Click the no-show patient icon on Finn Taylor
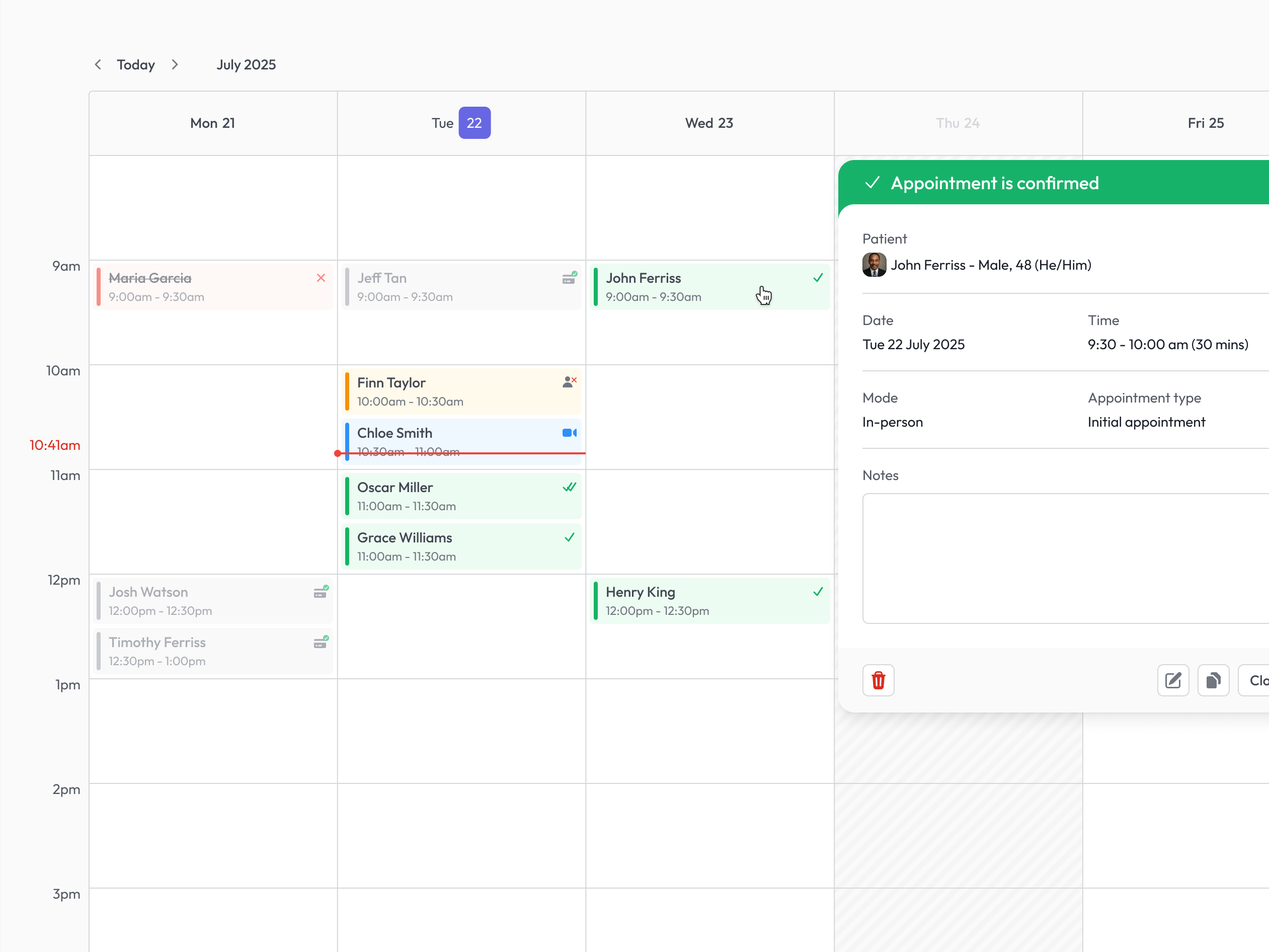This screenshot has height=952, width=1269. (x=569, y=380)
